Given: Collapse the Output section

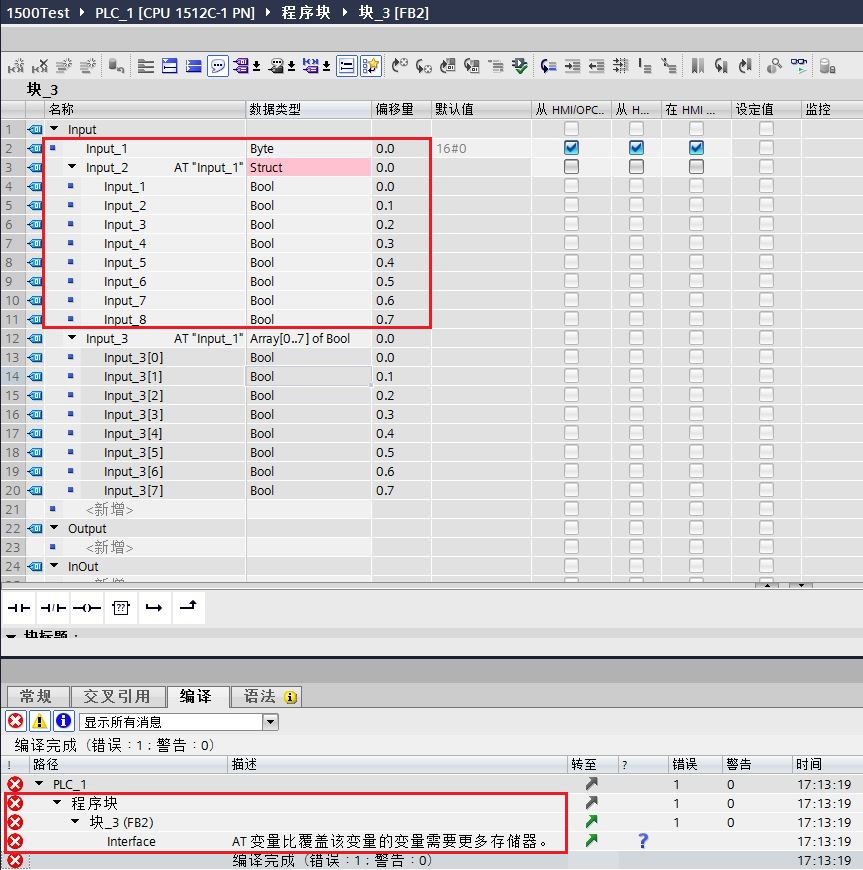Looking at the screenshot, I should (54, 527).
